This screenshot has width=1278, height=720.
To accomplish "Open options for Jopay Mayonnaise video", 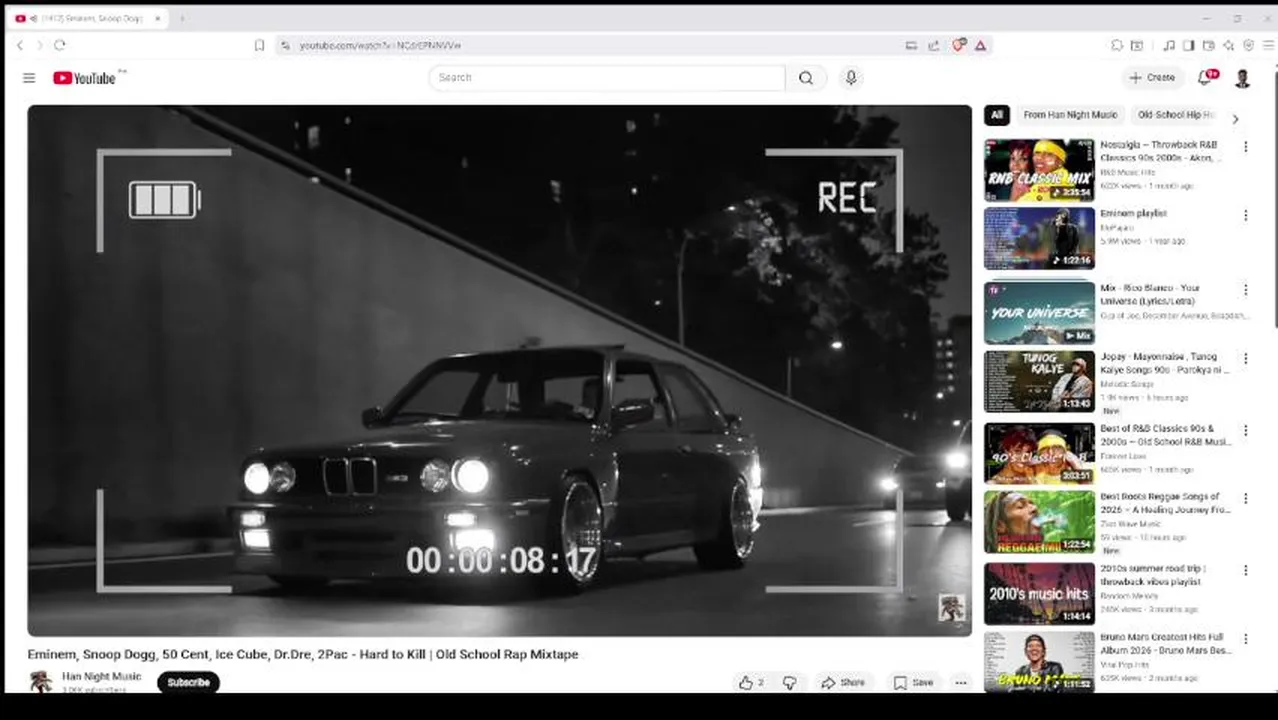I will click(1245, 358).
